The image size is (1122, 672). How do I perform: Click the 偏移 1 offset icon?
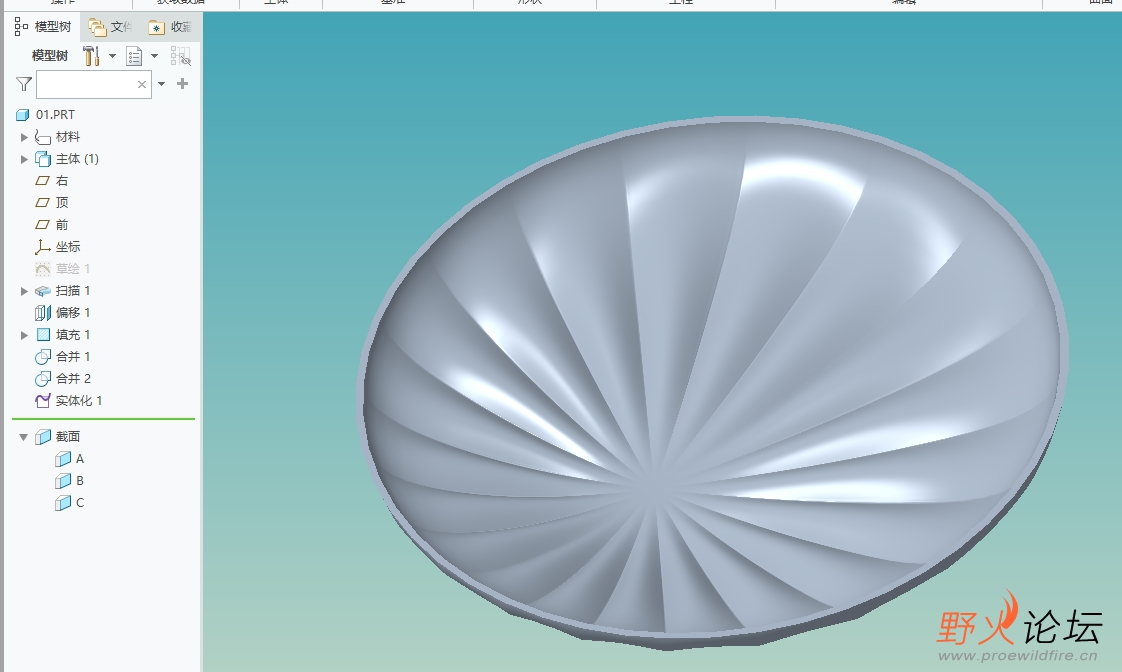tap(42, 313)
